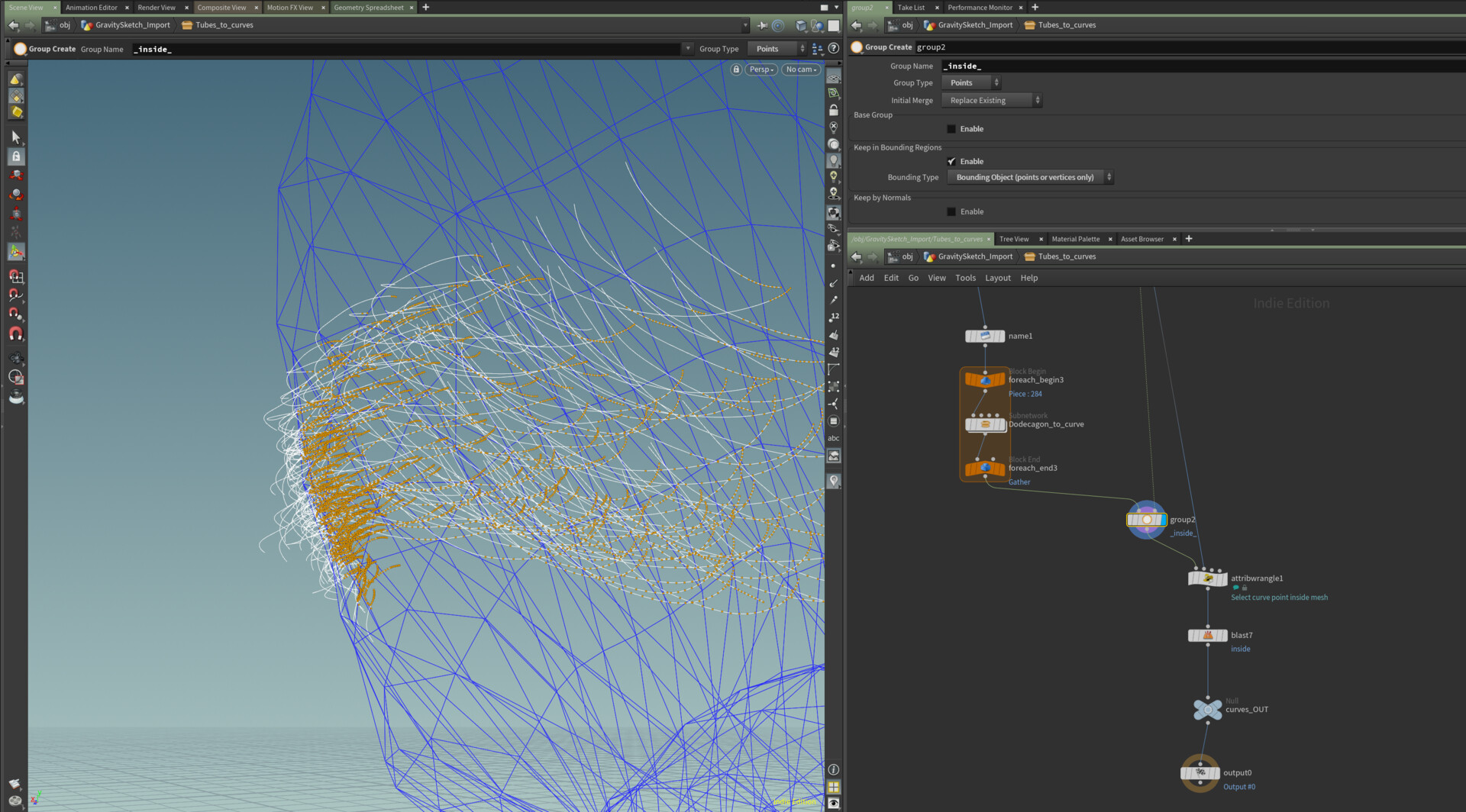Click the magnet snapping icon in left toolbar

[x=16, y=334]
